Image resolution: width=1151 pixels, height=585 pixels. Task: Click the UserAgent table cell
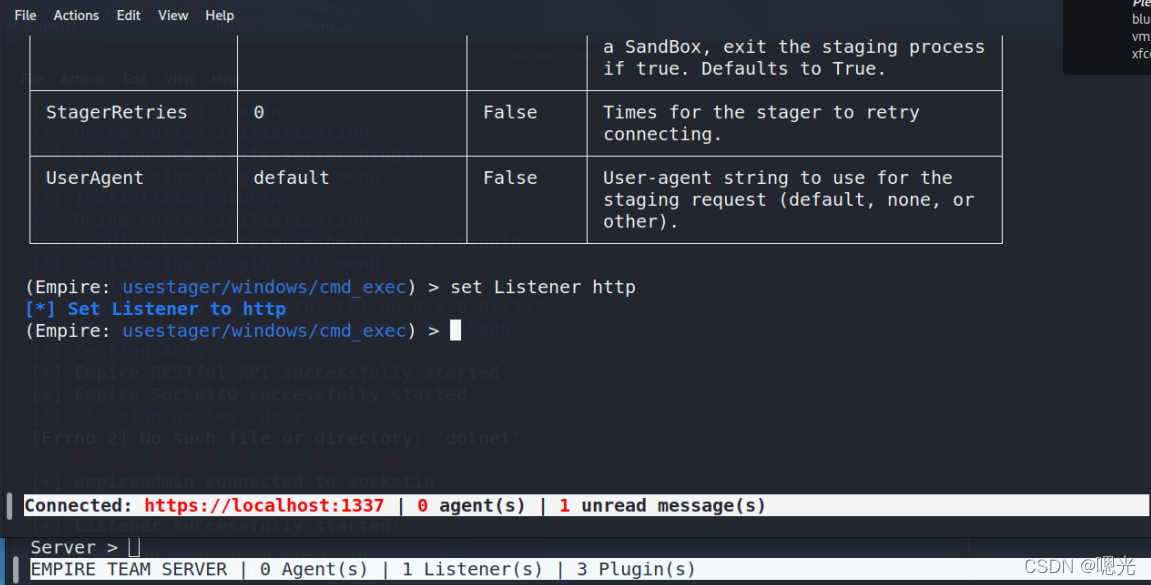[x=95, y=178]
